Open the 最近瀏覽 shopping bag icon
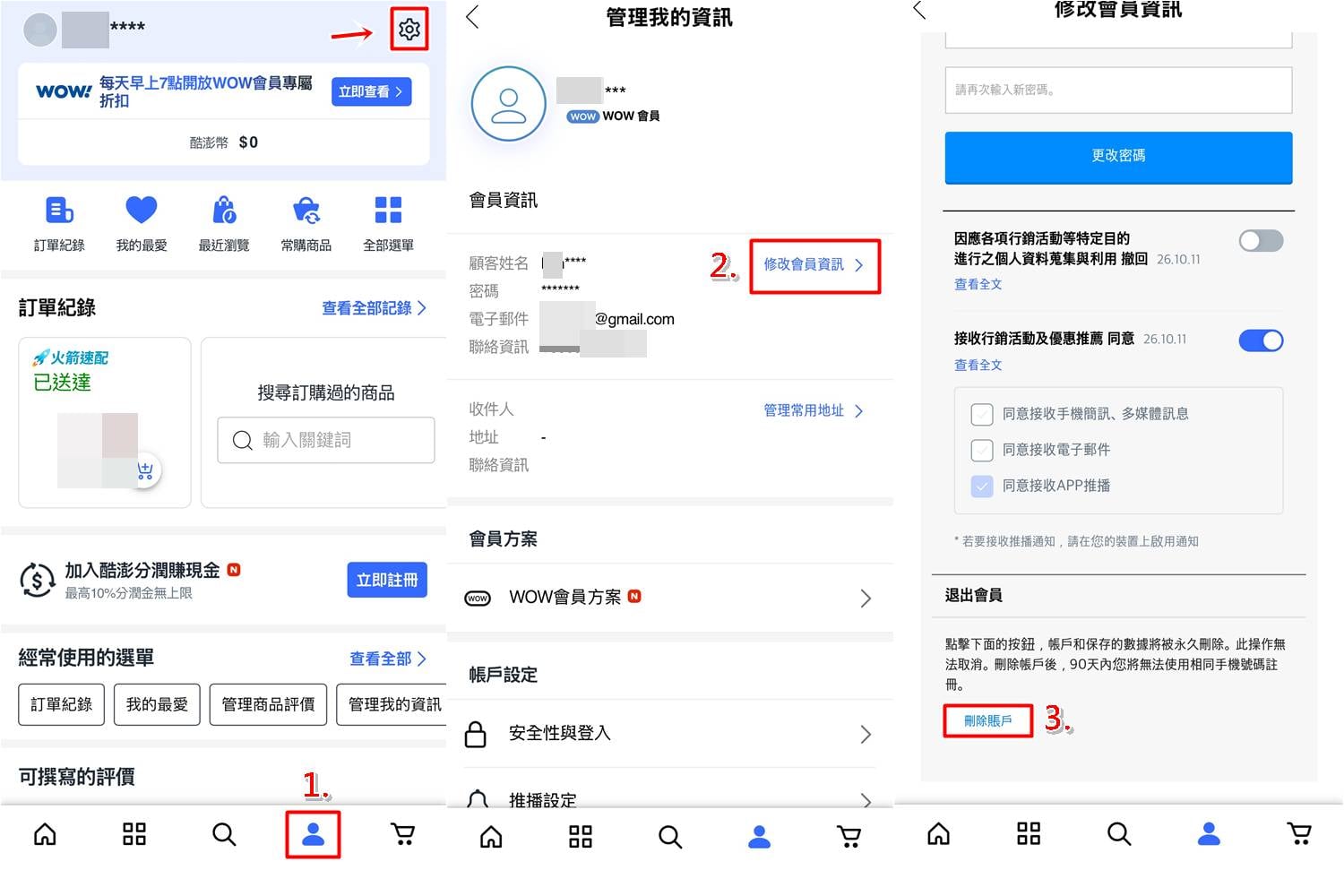Screen dimensions: 1344x896 pyautogui.click(x=224, y=210)
